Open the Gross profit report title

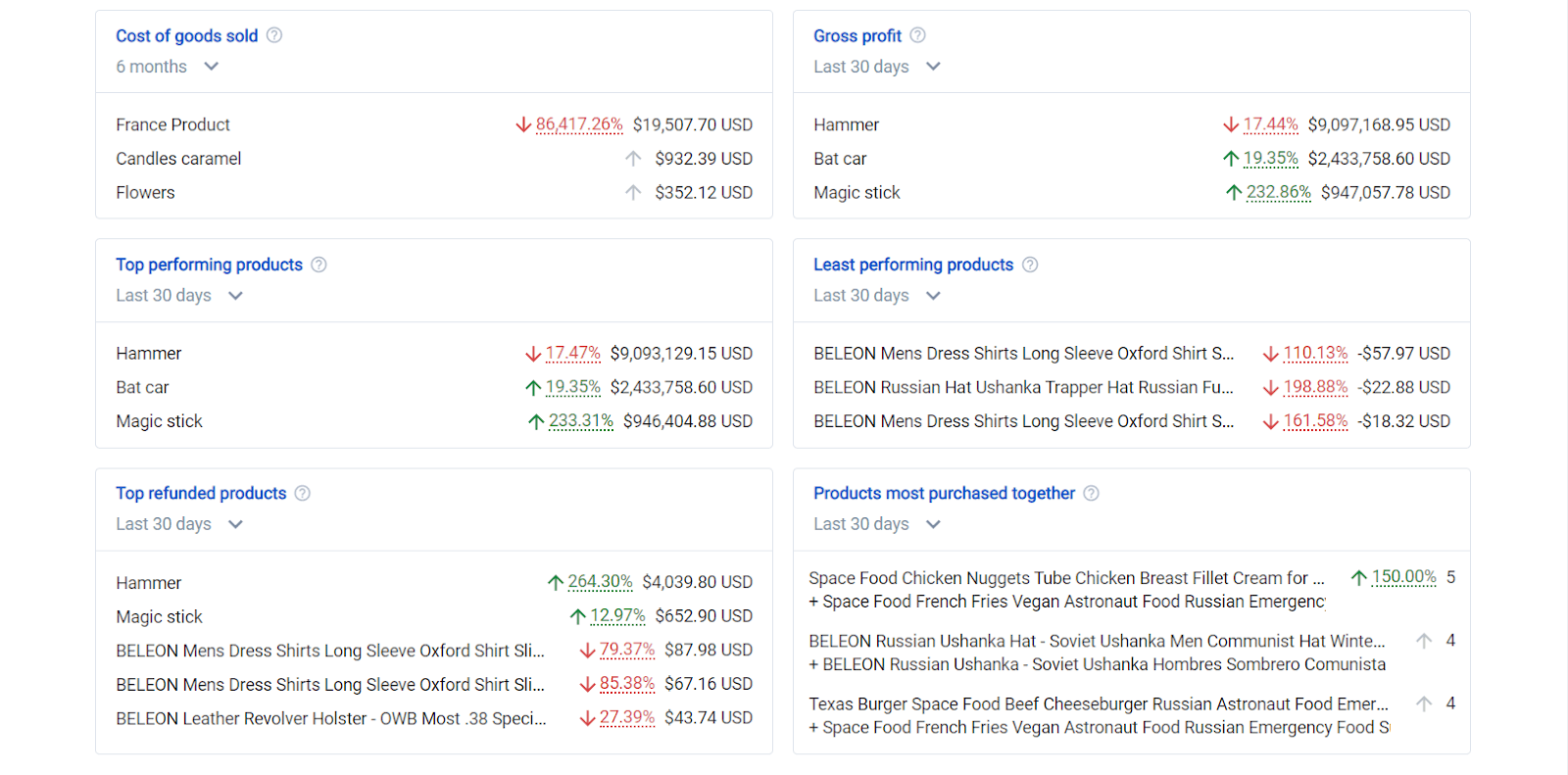[x=857, y=36]
